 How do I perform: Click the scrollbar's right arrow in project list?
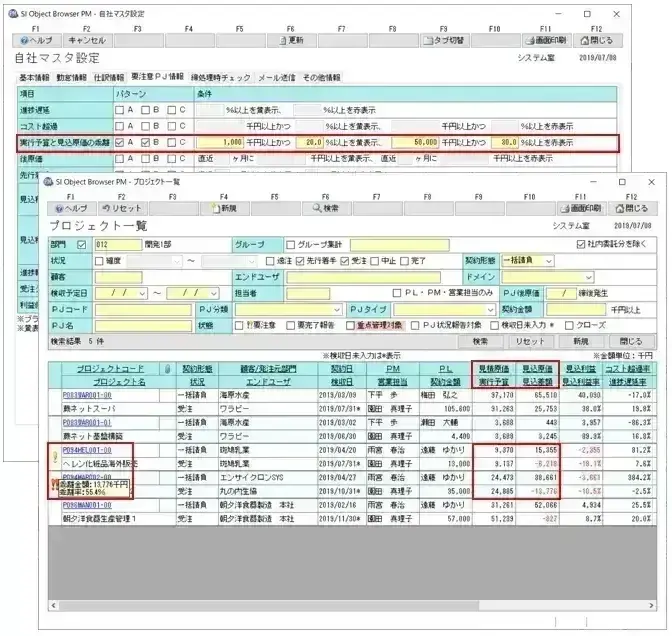pos(651,605)
